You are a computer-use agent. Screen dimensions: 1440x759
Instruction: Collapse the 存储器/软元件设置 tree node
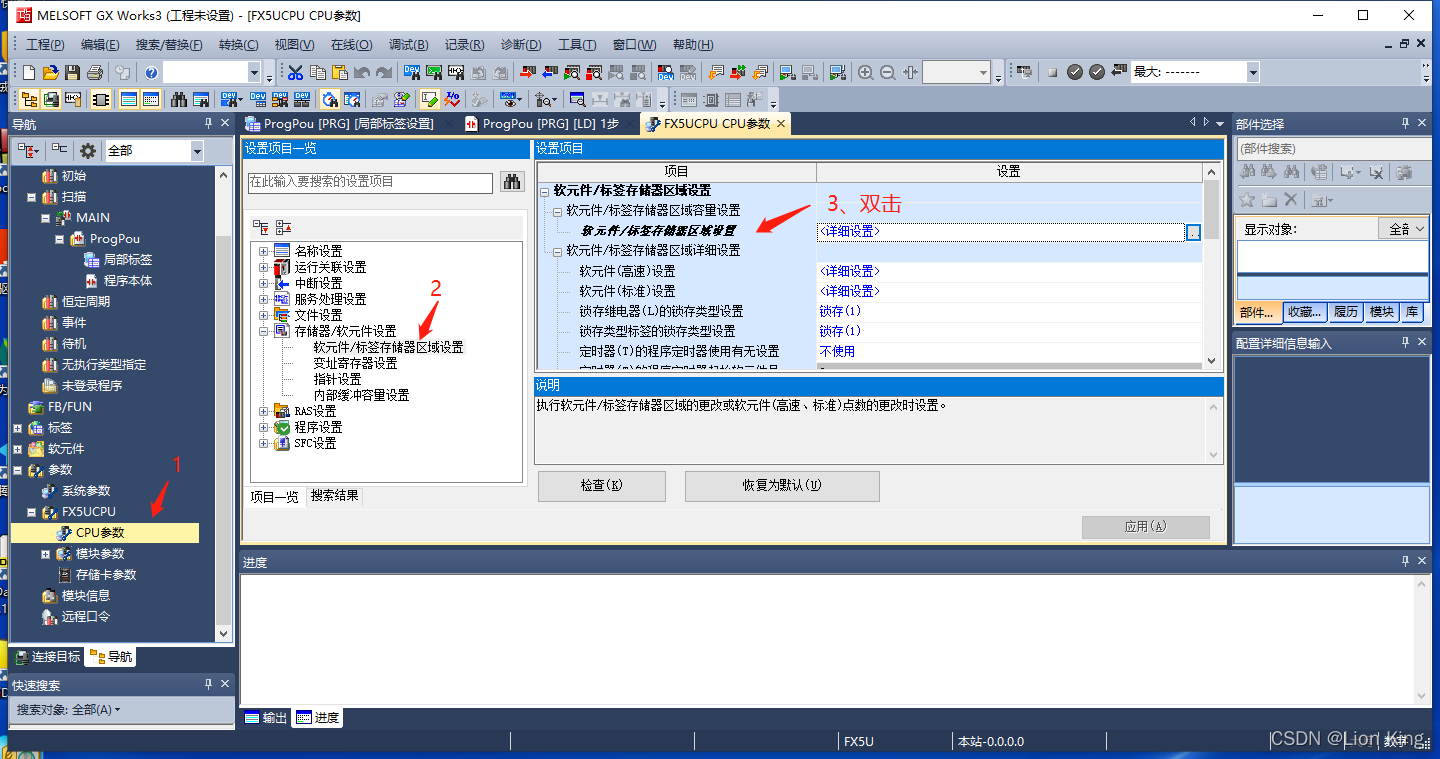click(x=264, y=331)
